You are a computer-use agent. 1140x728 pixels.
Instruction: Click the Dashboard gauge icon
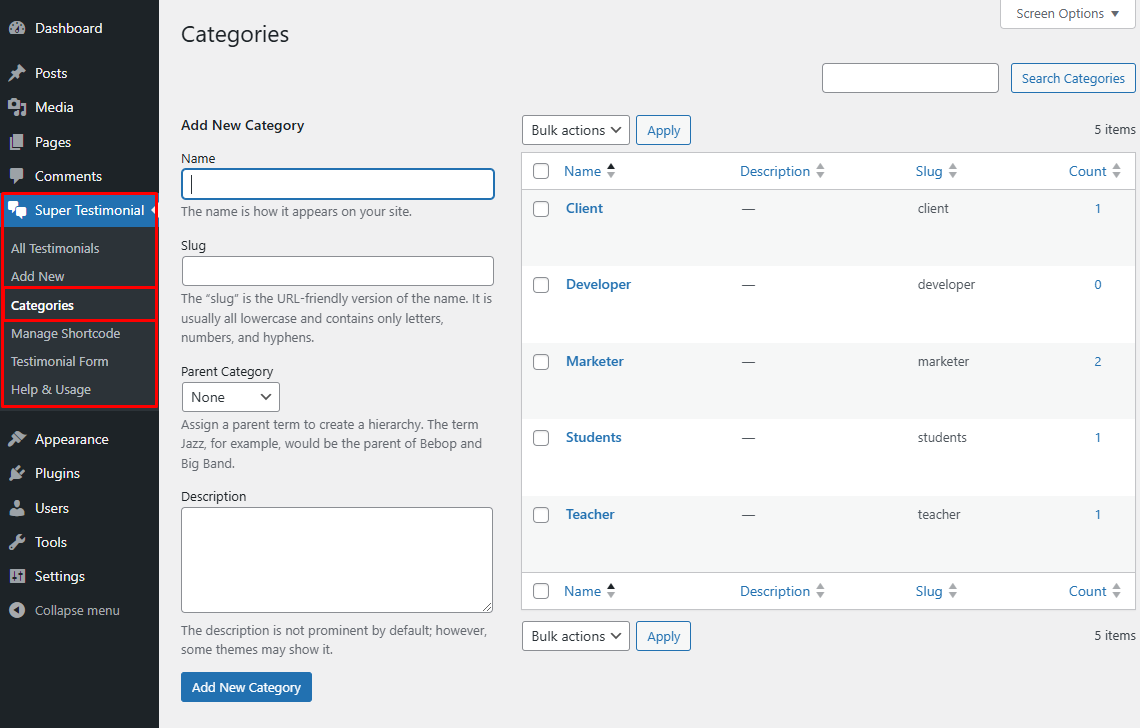tap(17, 28)
